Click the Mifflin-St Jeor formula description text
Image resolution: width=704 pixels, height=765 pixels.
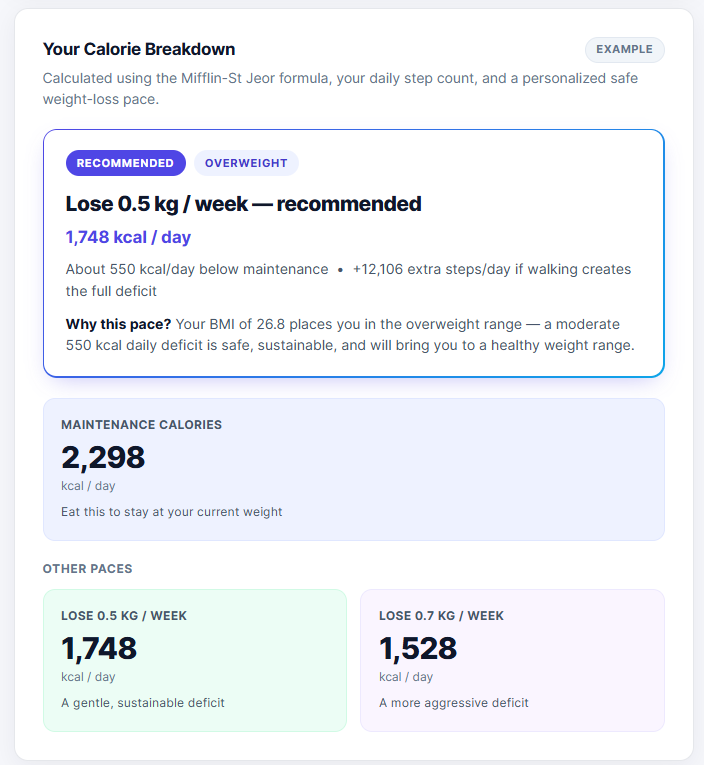tap(340, 88)
